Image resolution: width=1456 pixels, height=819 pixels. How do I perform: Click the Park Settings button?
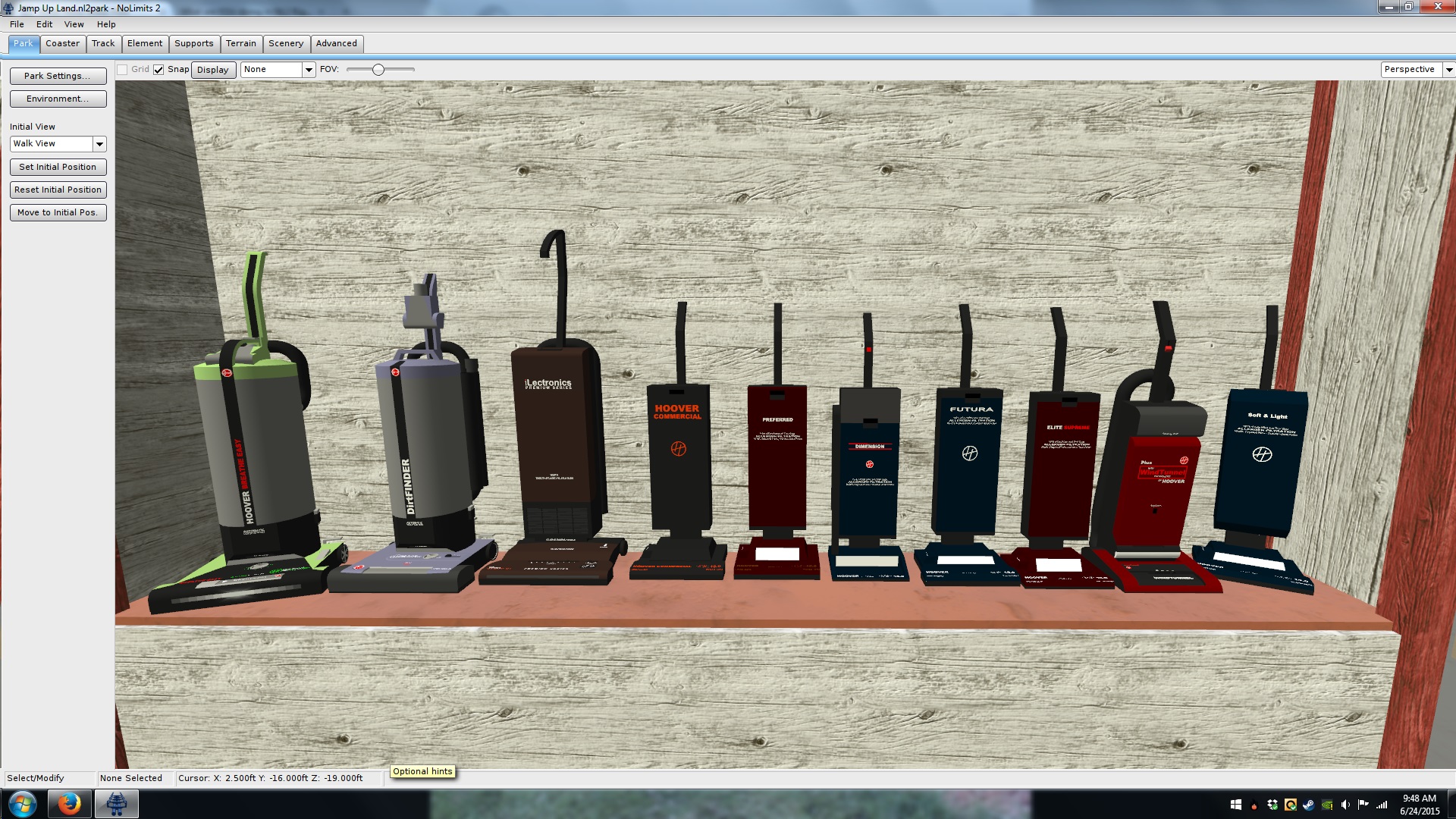[58, 76]
